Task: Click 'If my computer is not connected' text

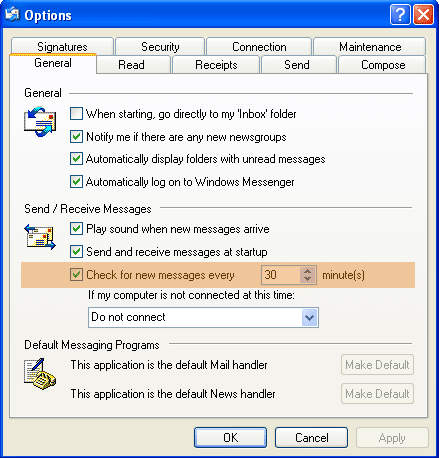Action: tap(191, 295)
